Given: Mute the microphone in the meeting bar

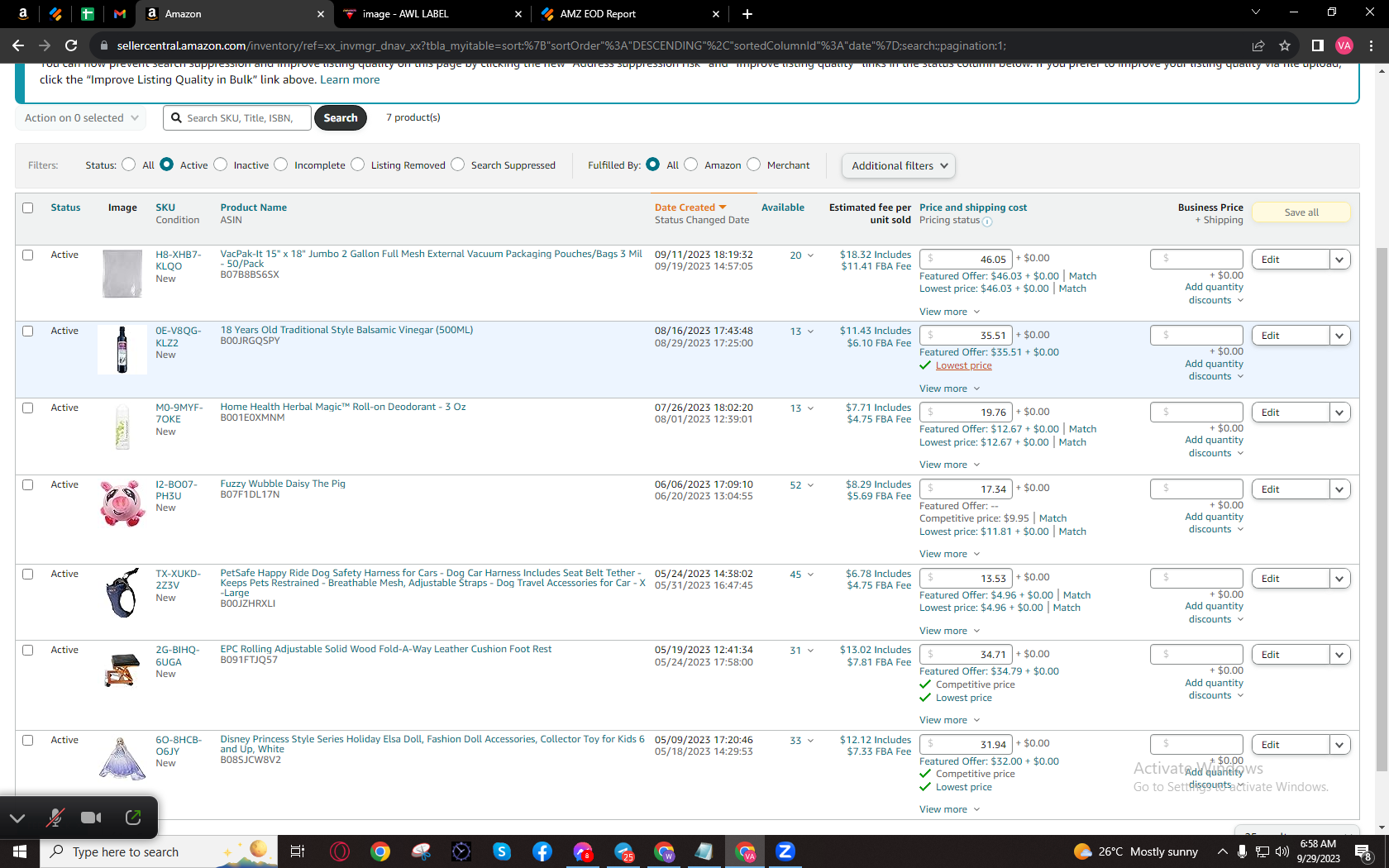Looking at the screenshot, I should point(55,818).
